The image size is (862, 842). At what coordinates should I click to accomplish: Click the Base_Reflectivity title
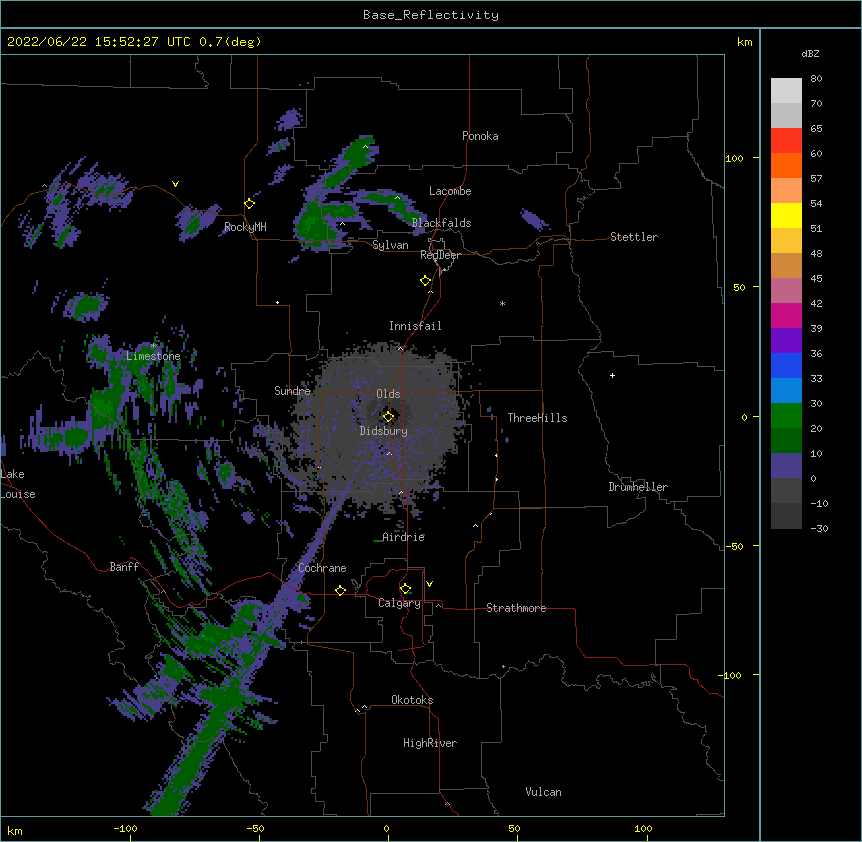pos(431,15)
